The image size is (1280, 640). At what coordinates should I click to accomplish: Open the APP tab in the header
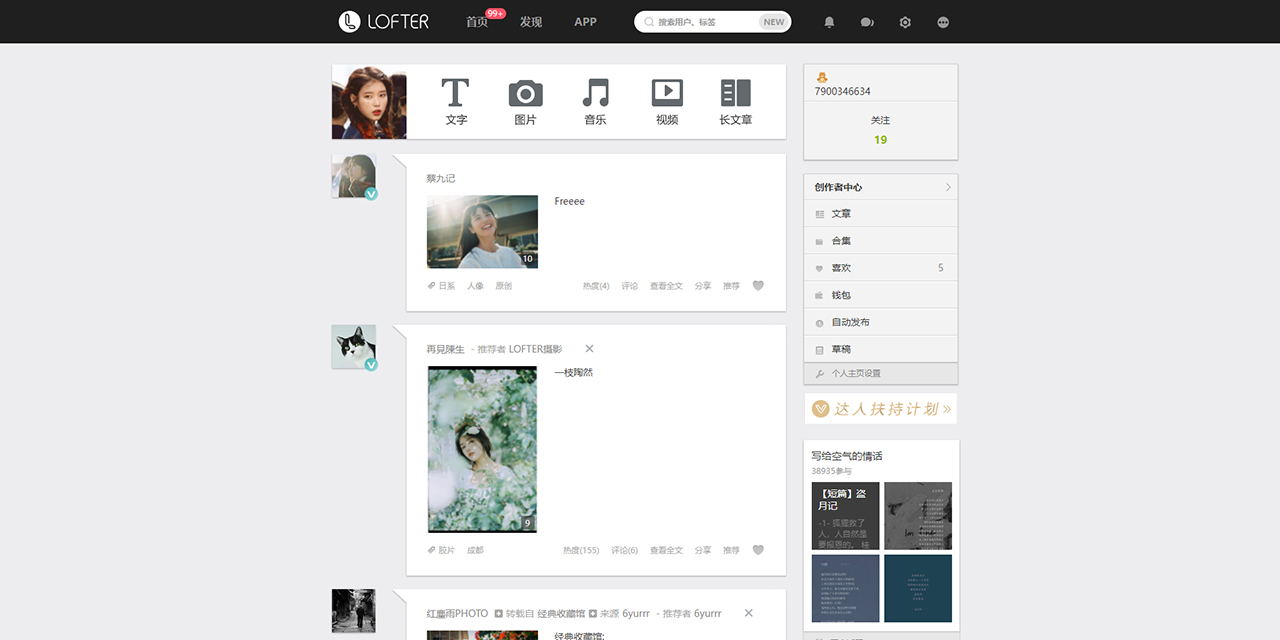tap(585, 22)
